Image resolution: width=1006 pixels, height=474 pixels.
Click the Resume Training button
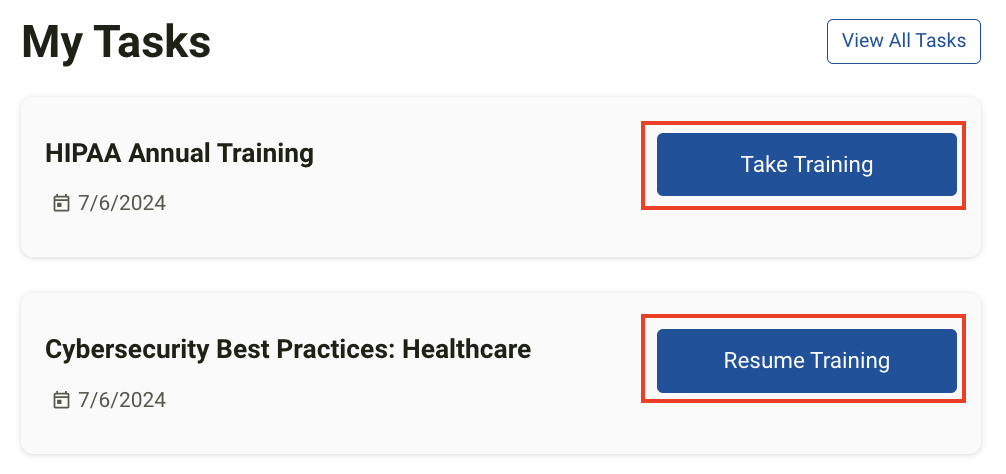806,360
